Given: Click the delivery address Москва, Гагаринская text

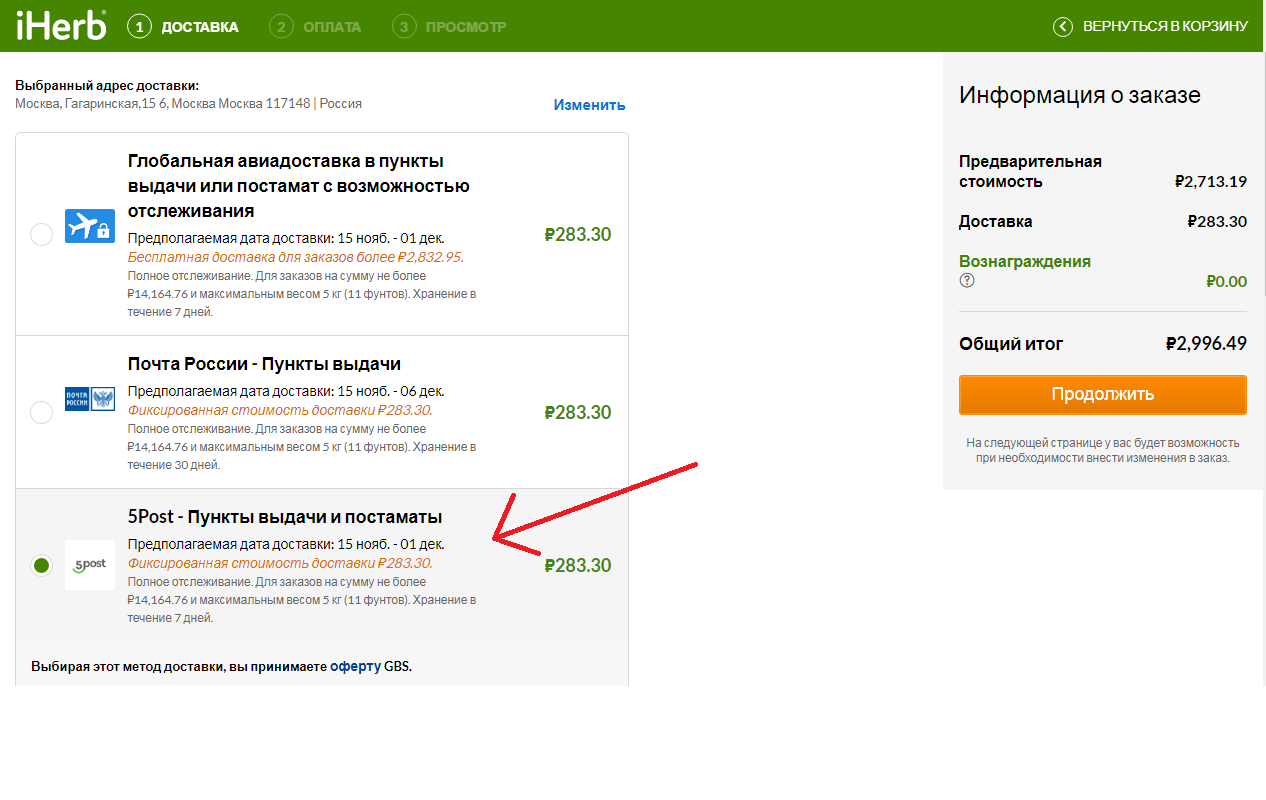Looking at the screenshot, I should pos(188,103).
